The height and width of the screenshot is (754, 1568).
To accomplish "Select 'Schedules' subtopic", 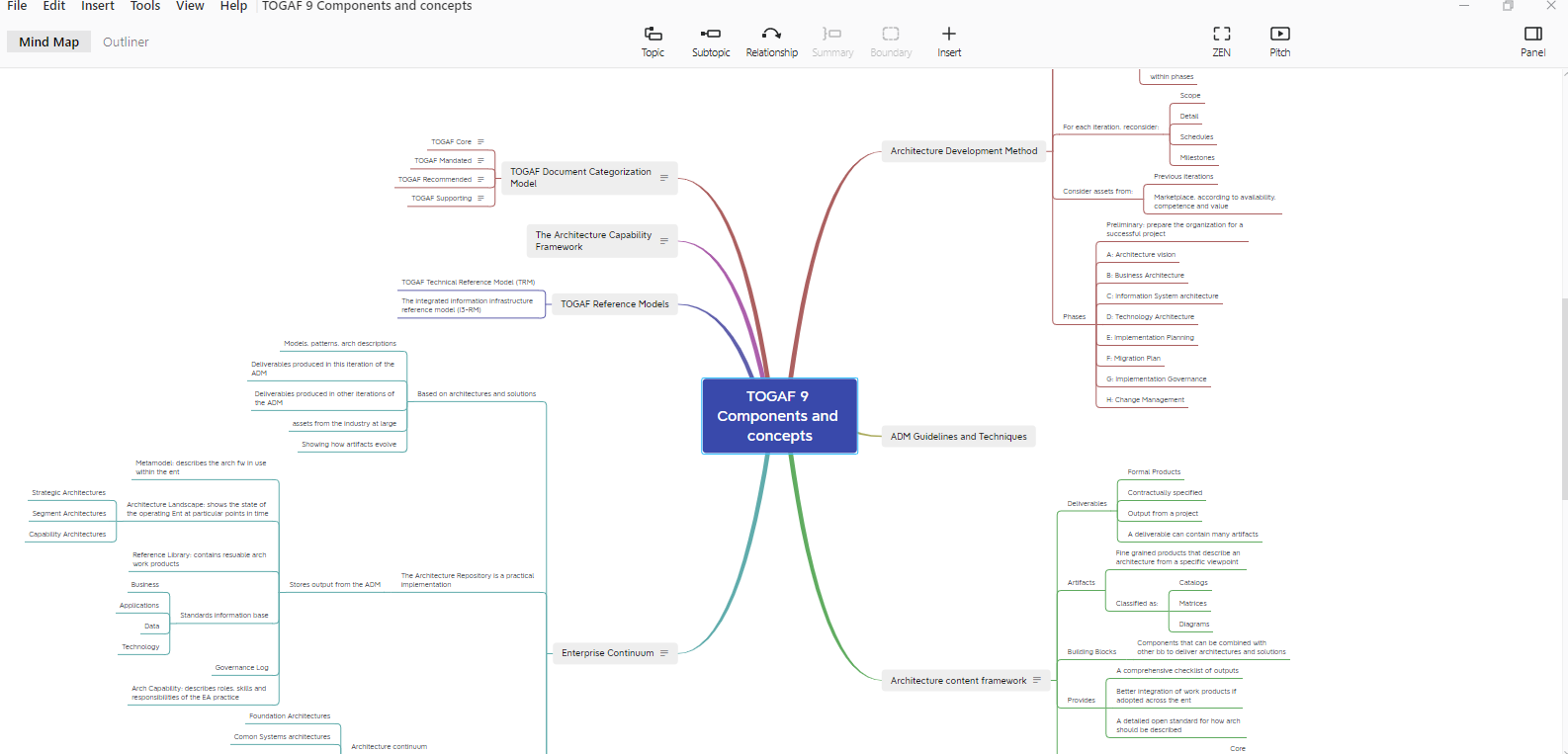I will click(x=1196, y=137).
